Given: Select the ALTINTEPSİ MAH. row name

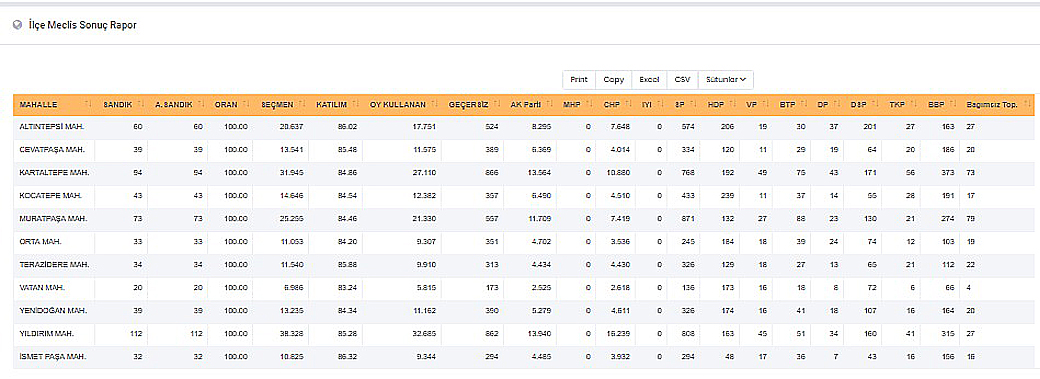Looking at the screenshot, I should click(x=52, y=127).
